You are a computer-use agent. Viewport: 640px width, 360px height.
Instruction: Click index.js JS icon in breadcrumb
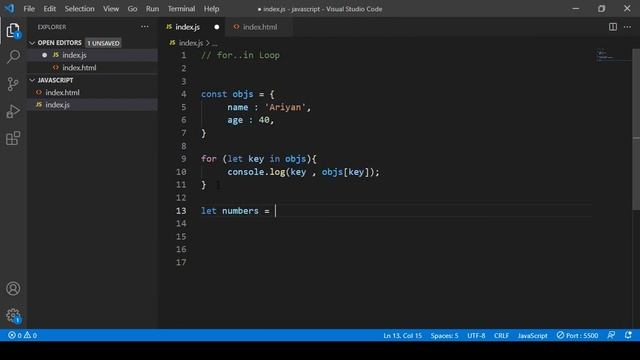[173, 42]
